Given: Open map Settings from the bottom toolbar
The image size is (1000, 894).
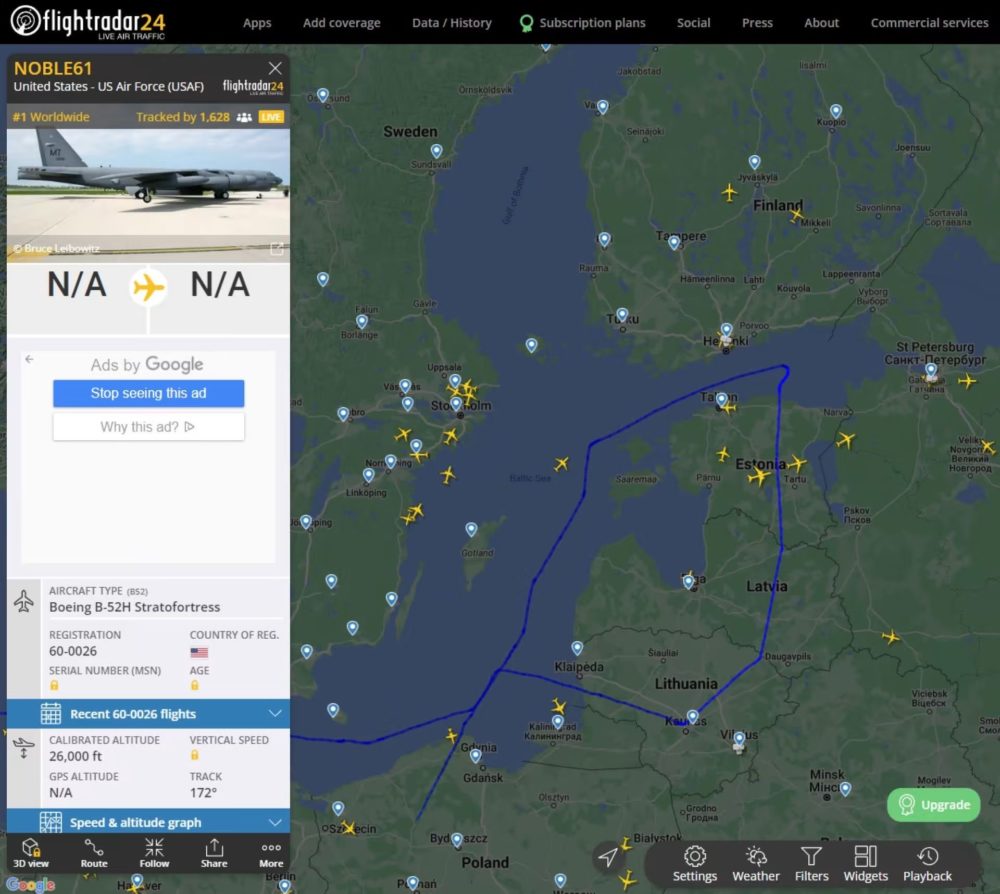Looking at the screenshot, I should coord(695,864).
